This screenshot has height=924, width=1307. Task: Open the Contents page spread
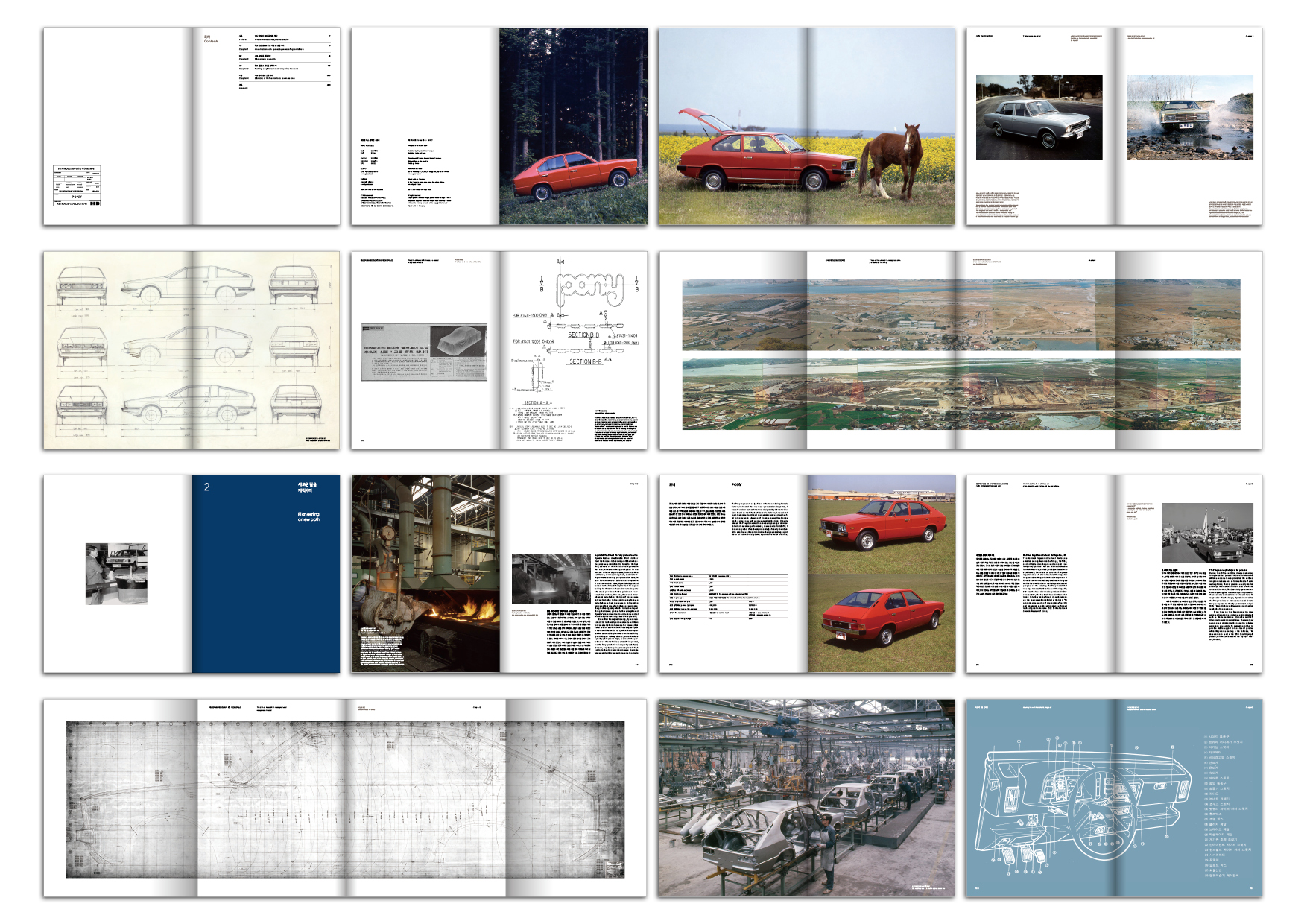[192, 126]
